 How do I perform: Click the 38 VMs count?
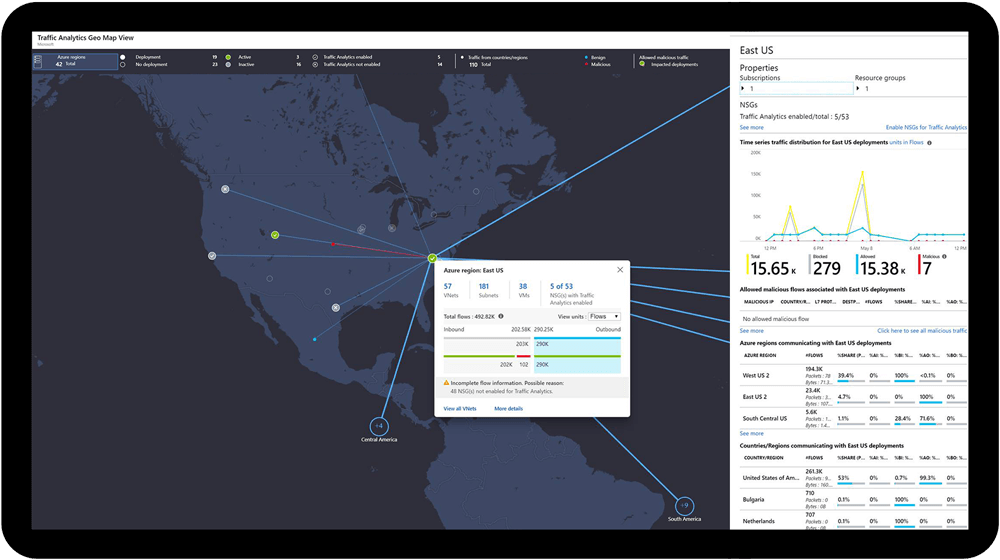pos(523,286)
